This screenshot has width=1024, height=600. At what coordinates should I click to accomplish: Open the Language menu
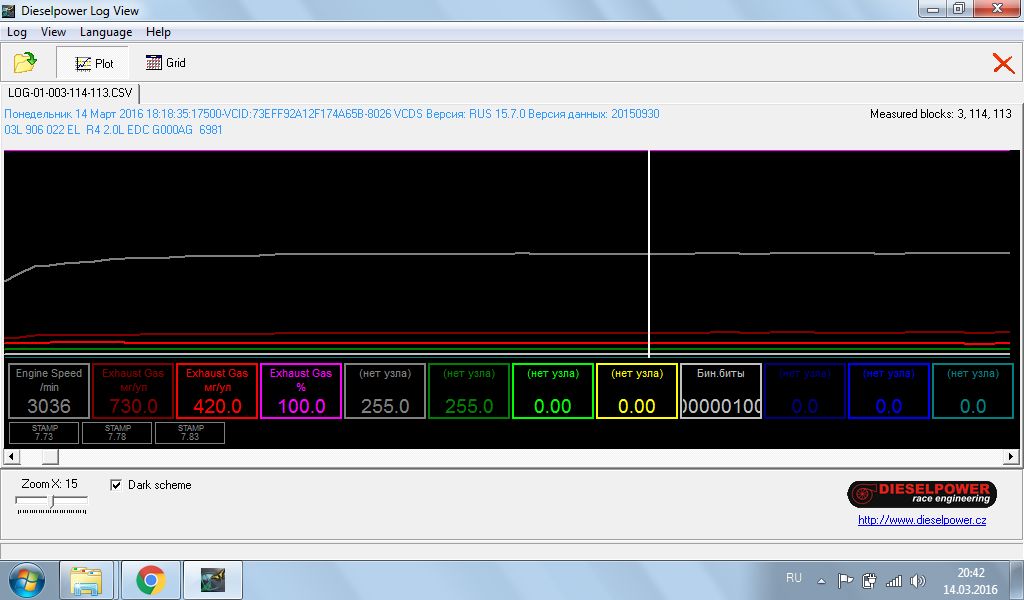(x=106, y=32)
